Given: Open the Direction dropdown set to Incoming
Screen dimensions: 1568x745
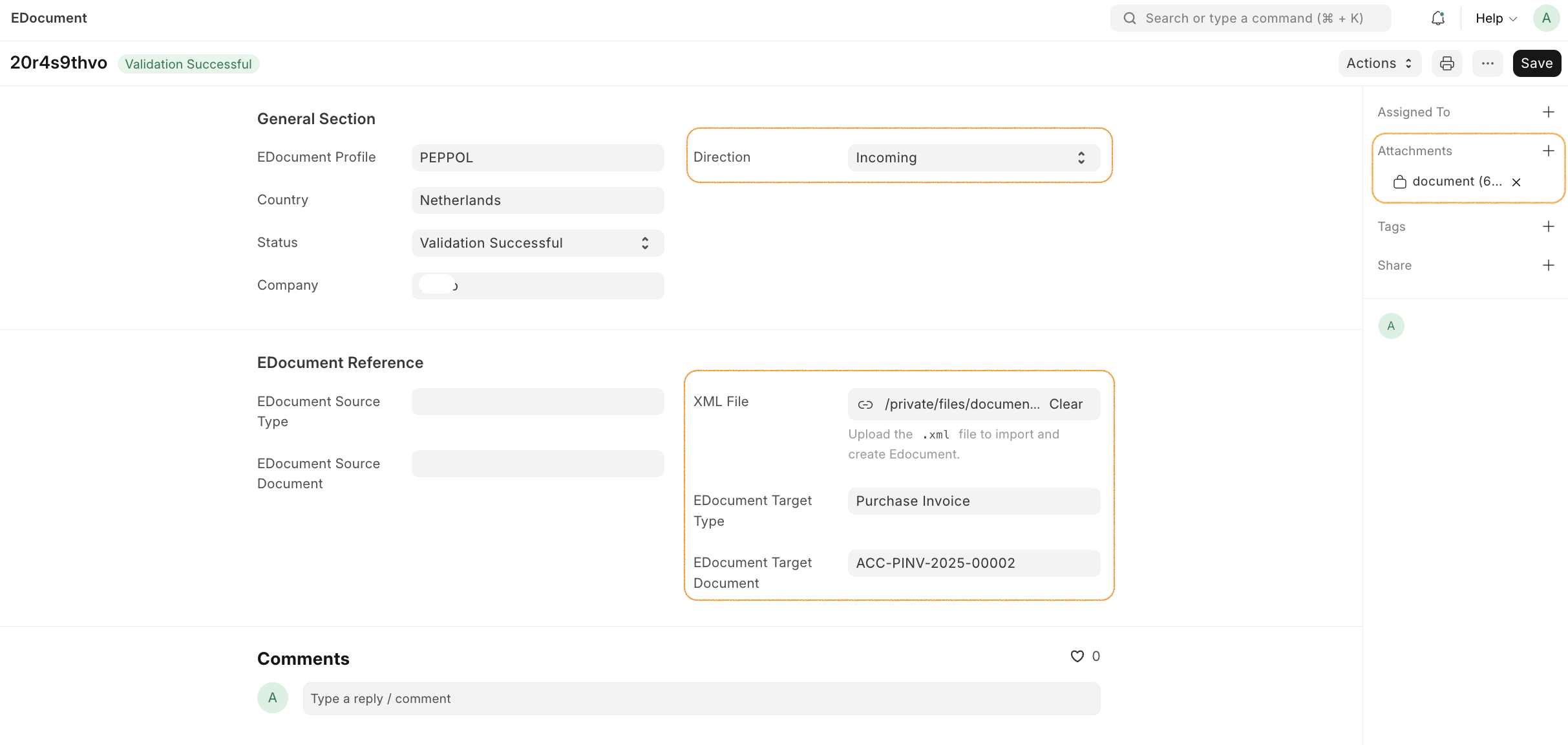Looking at the screenshot, I should point(973,158).
